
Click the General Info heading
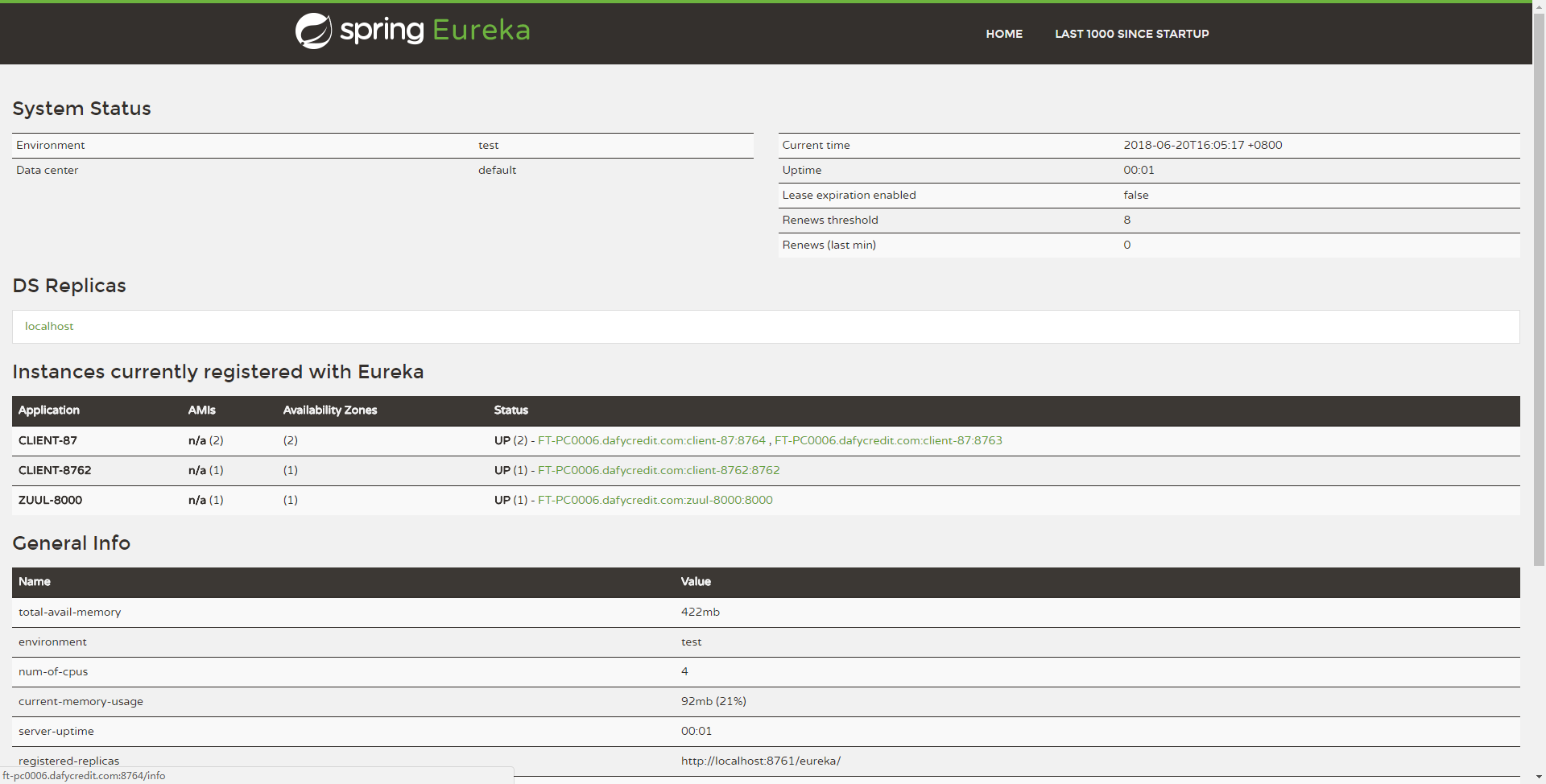(71, 543)
